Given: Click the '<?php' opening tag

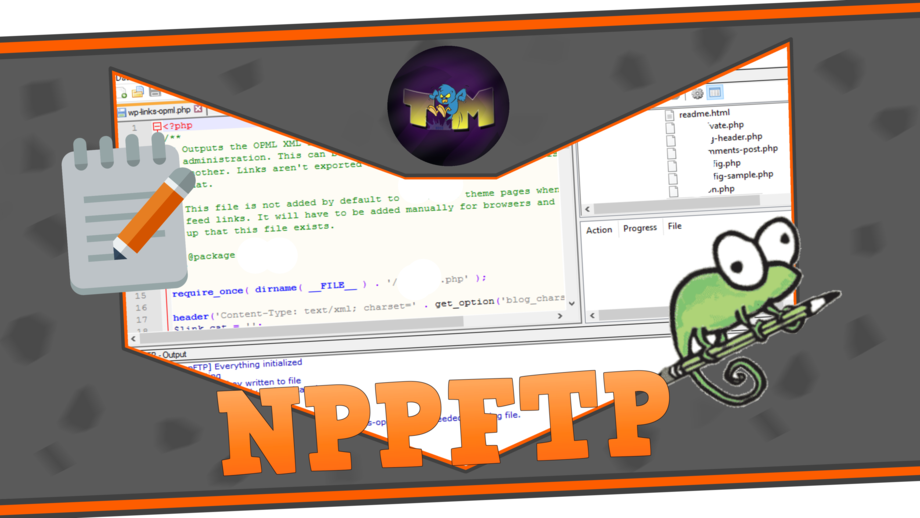Looking at the screenshot, I should 178,126.
